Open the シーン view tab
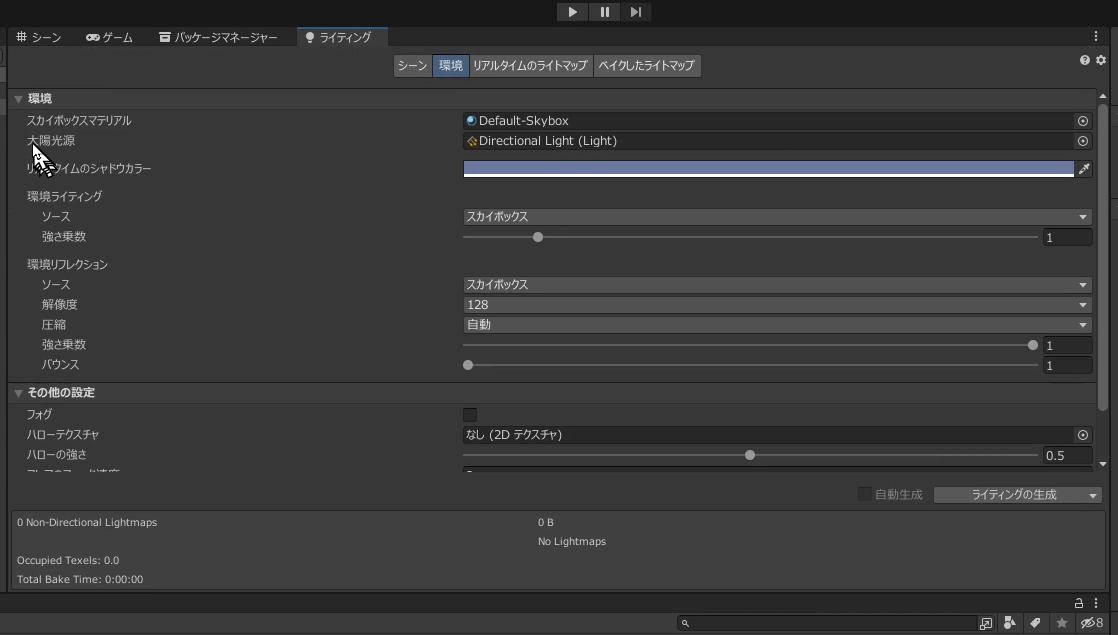This screenshot has height=635, width=1118. (x=39, y=37)
